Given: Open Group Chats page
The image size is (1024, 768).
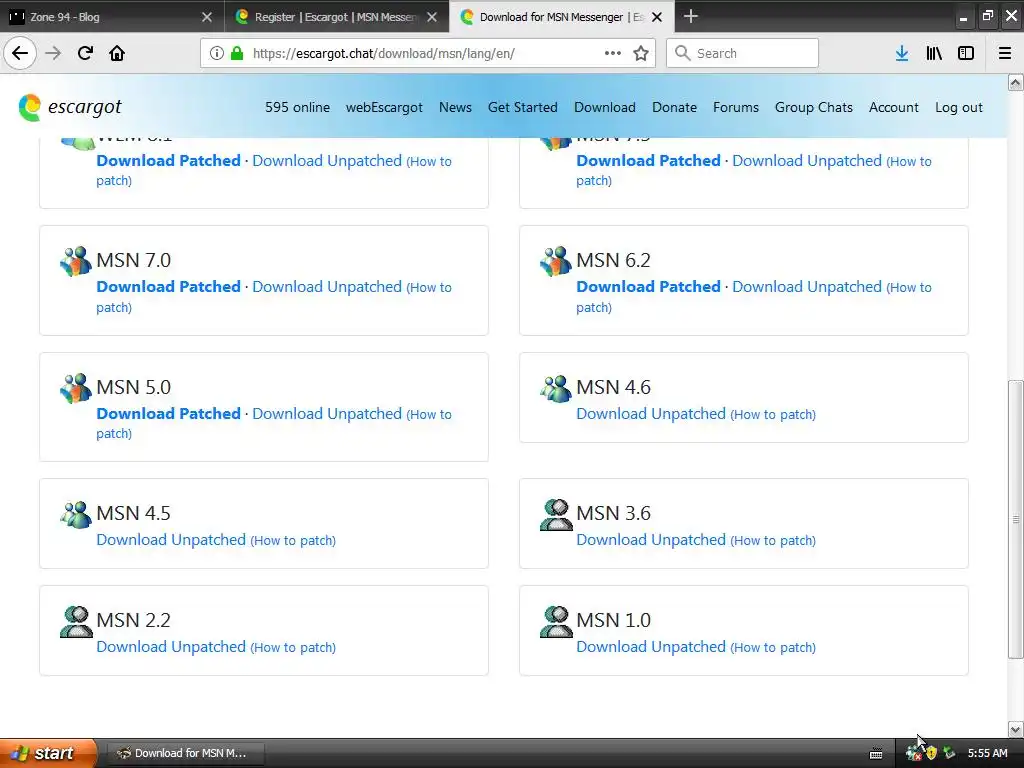Looking at the screenshot, I should click(814, 107).
